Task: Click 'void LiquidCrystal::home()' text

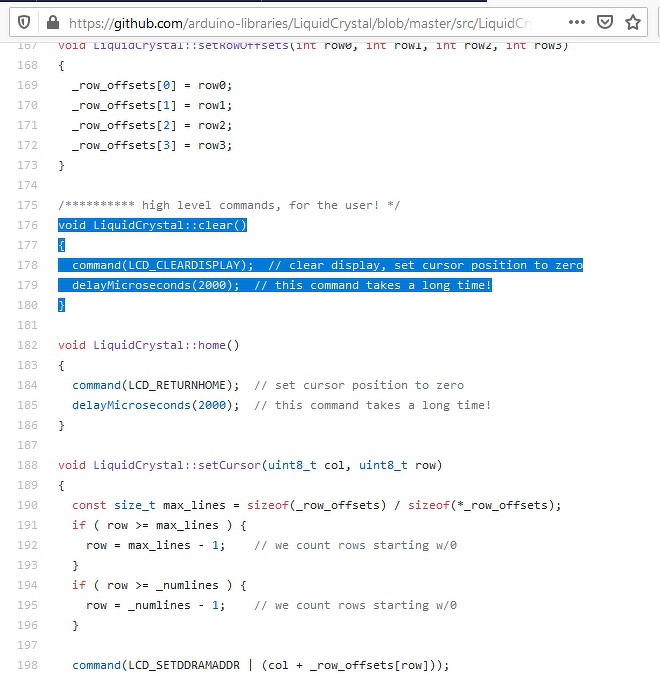Action: [x=148, y=345]
